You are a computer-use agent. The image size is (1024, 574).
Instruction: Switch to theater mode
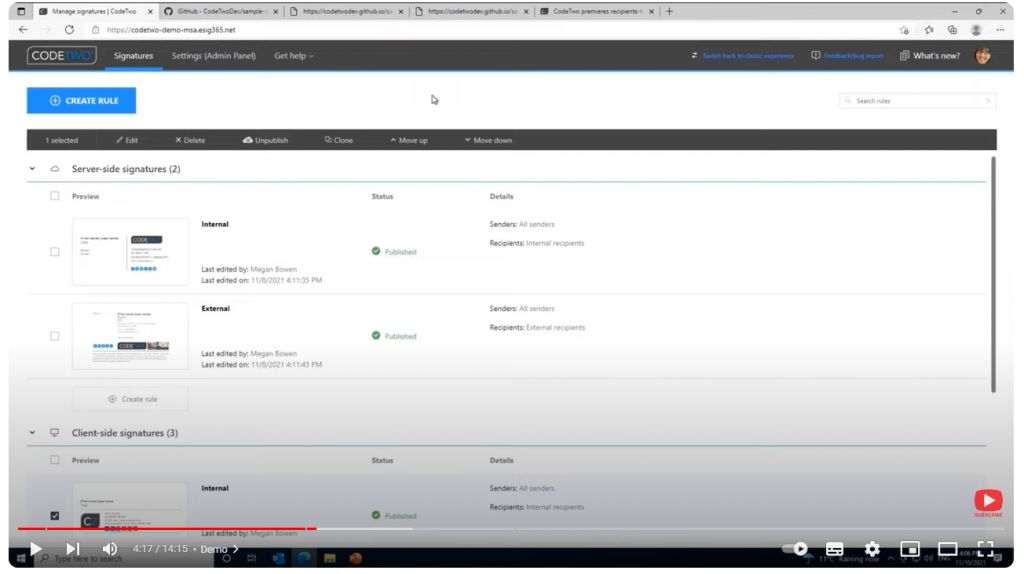[948, 549]
